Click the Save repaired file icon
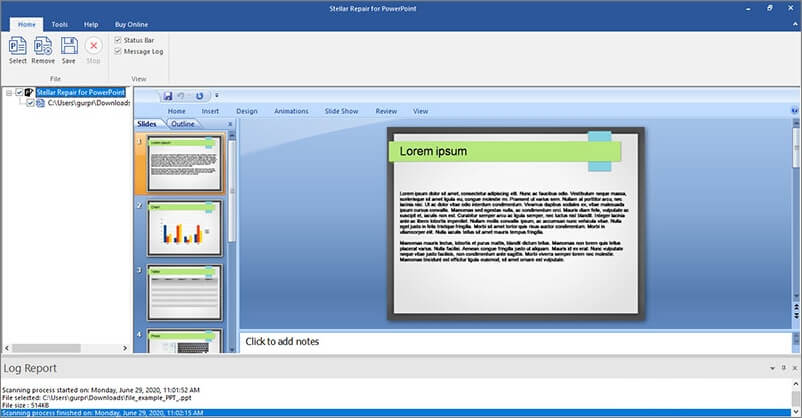The image size is (802, 418). (x=69, y=46)
